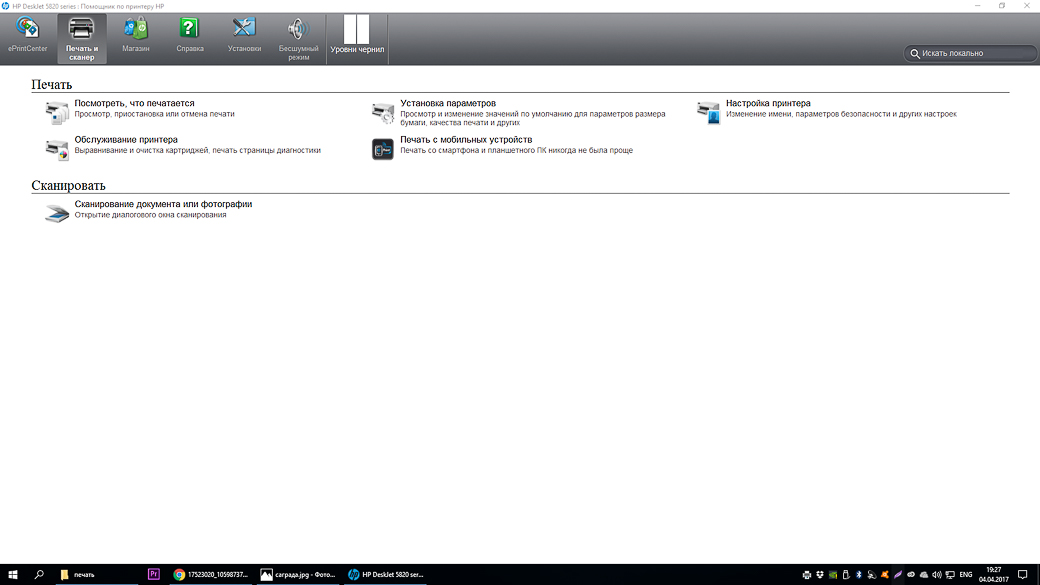Click the description 'Выравнивание и очистка картриджей, печать страницы диагностики'
The height and width of the screenshot is (585, 1040).
(x=198, y=151)
